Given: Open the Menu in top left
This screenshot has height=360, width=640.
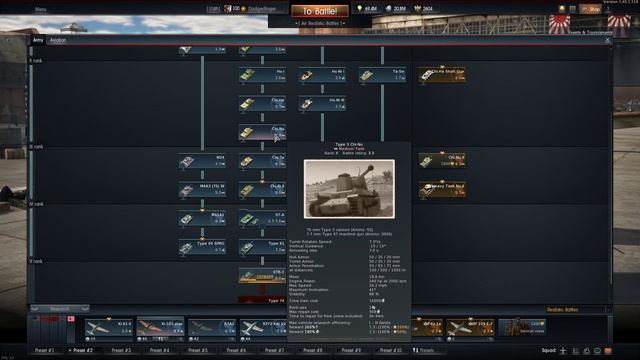Looking at the screenshot, I should pos(40,9).
